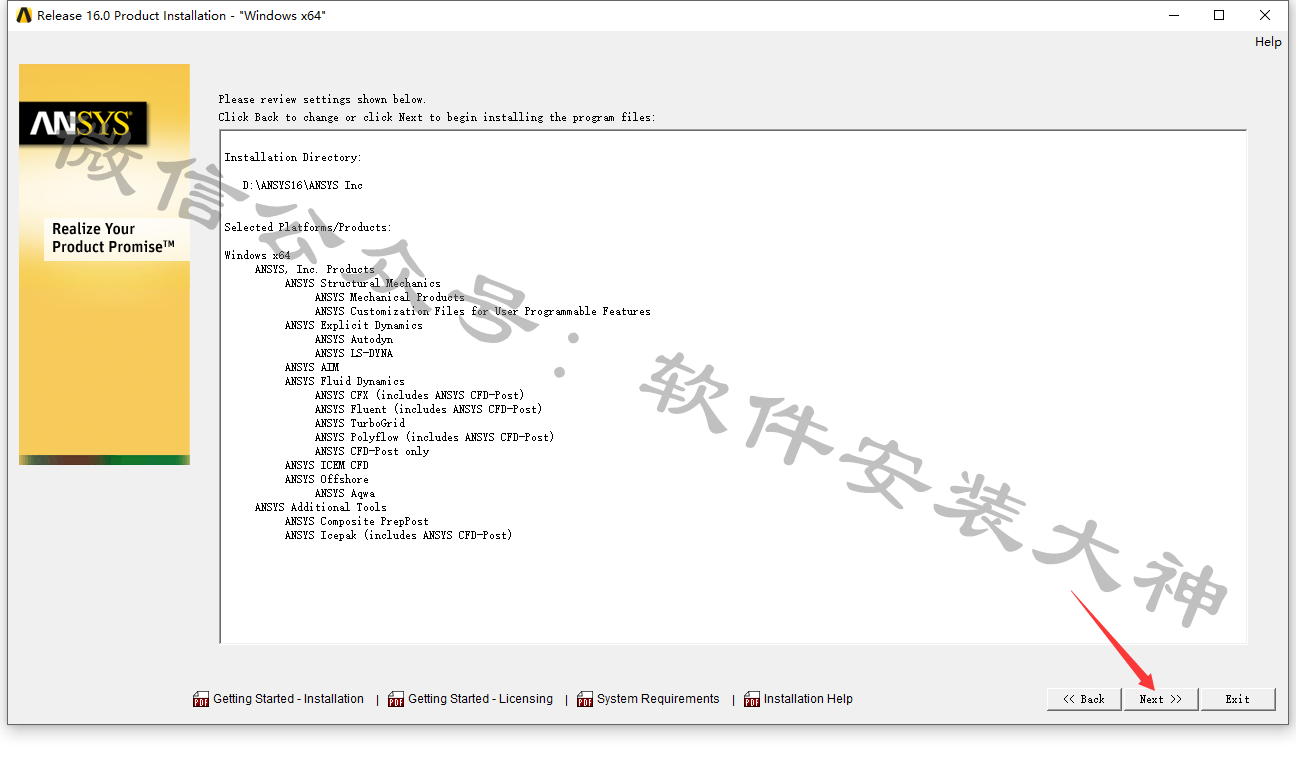
Task: Click the 'ANSYS ICEM CFD' line
Action: pos(326,466)
